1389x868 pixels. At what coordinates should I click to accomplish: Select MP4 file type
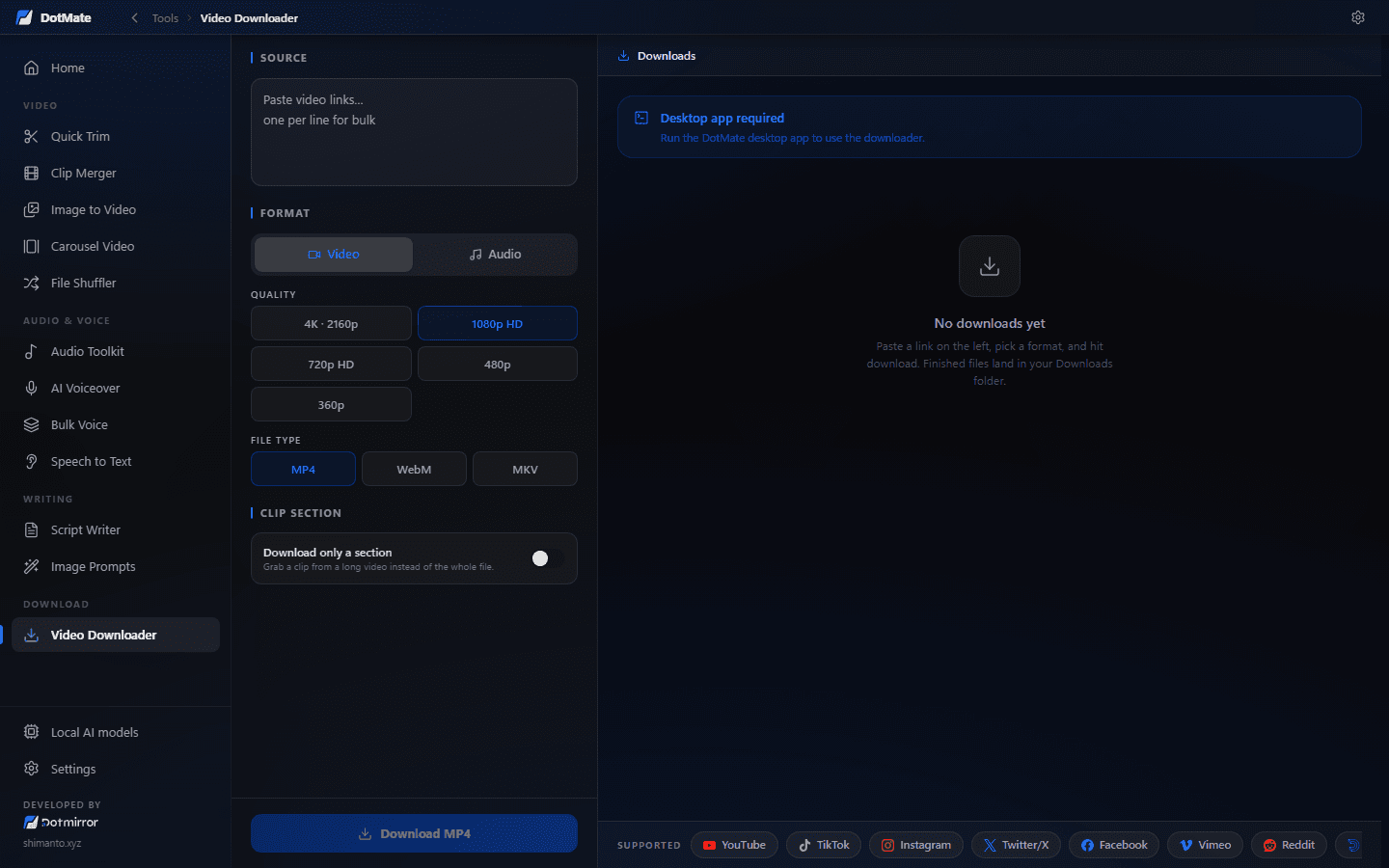coord(303,470)
